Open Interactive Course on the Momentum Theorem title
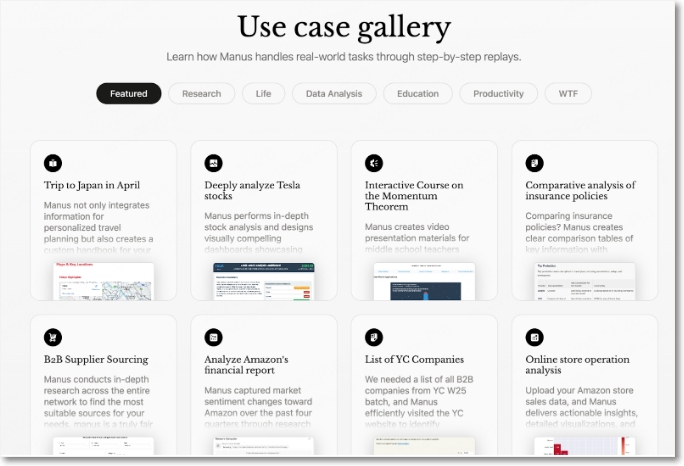This screenshot has width=684, height=466. pyautogui.click(x=414, y=195)
